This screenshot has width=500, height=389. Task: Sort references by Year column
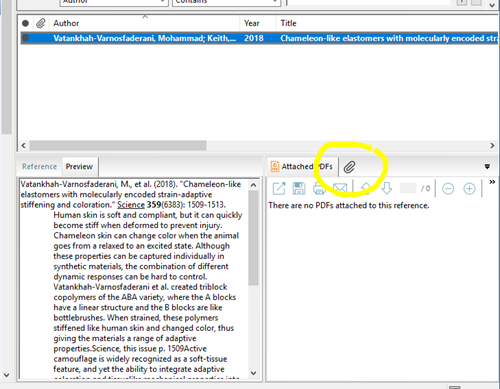tap(258, 23)
